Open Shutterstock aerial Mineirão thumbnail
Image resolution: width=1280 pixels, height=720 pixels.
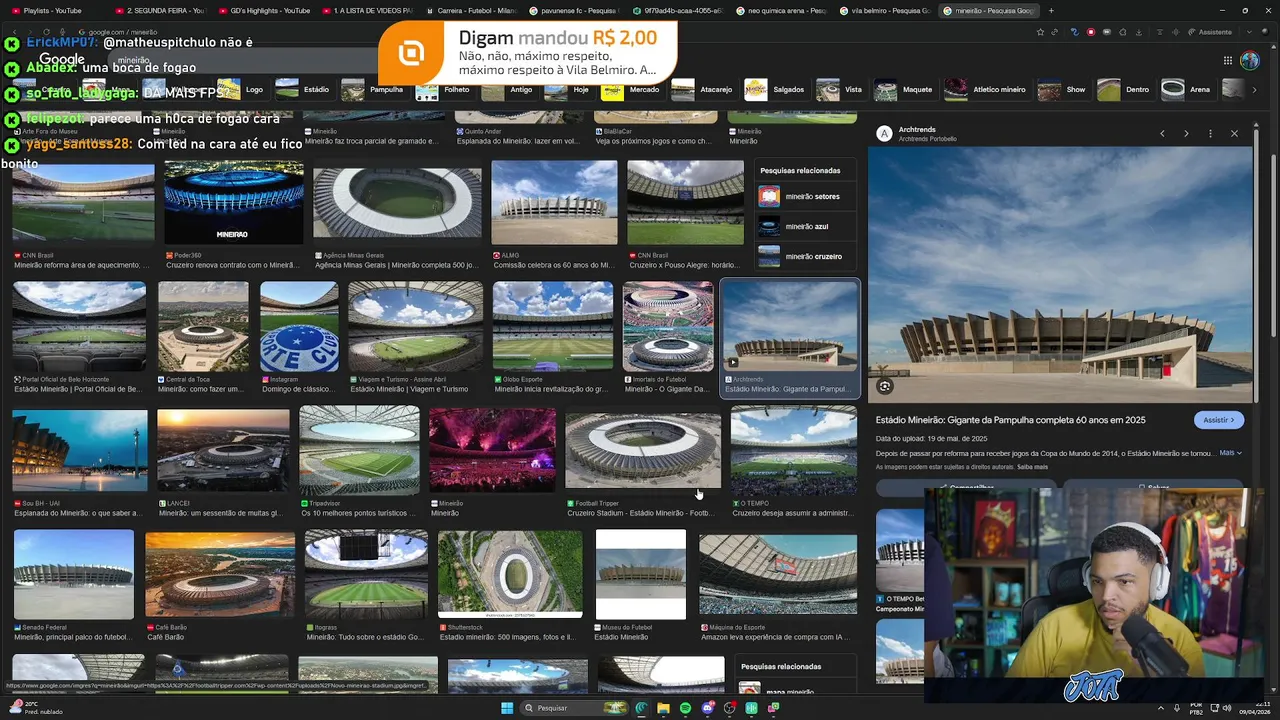click(x=510, y=573)
